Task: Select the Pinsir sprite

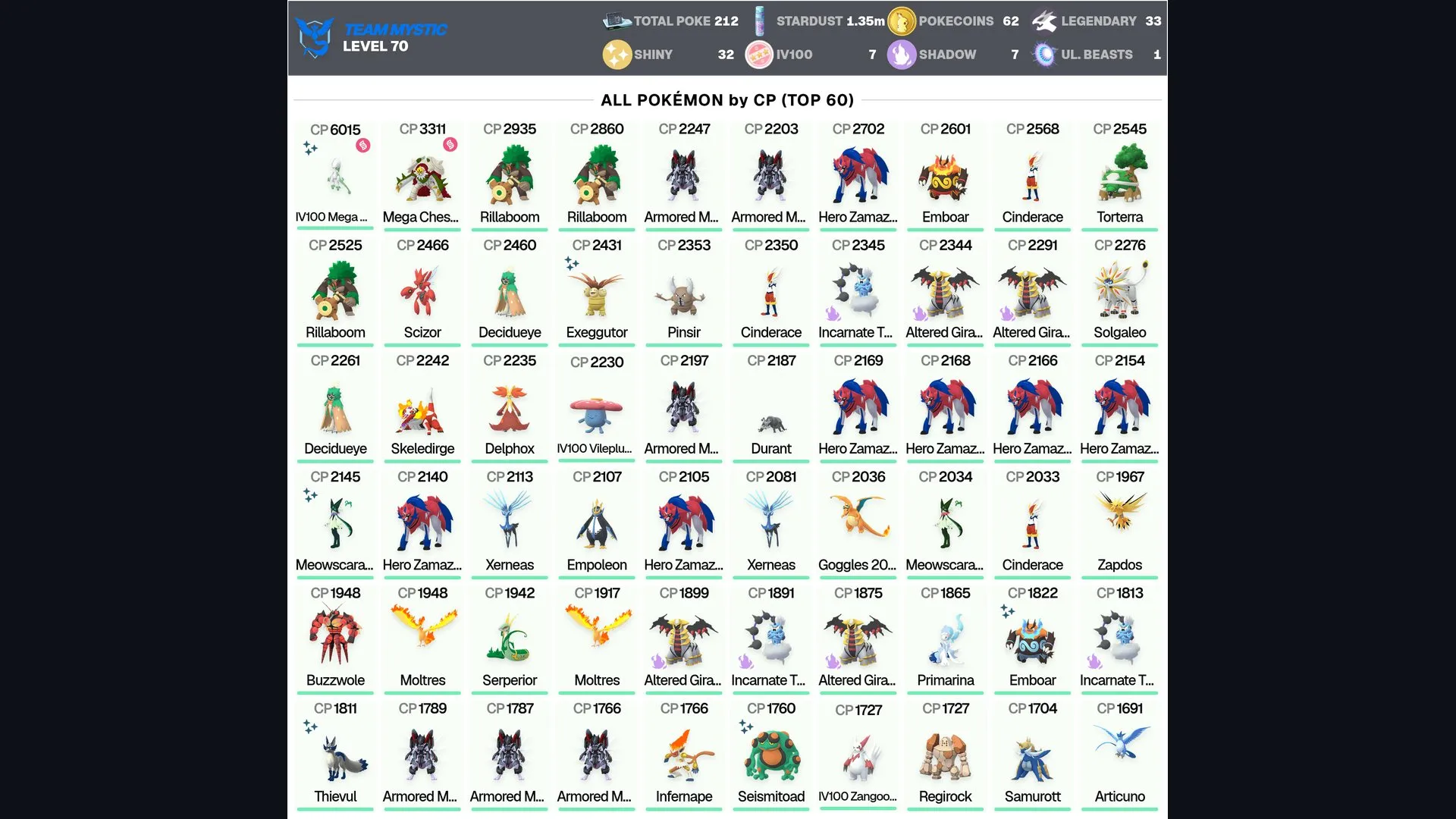Action: tap(683, 296)
